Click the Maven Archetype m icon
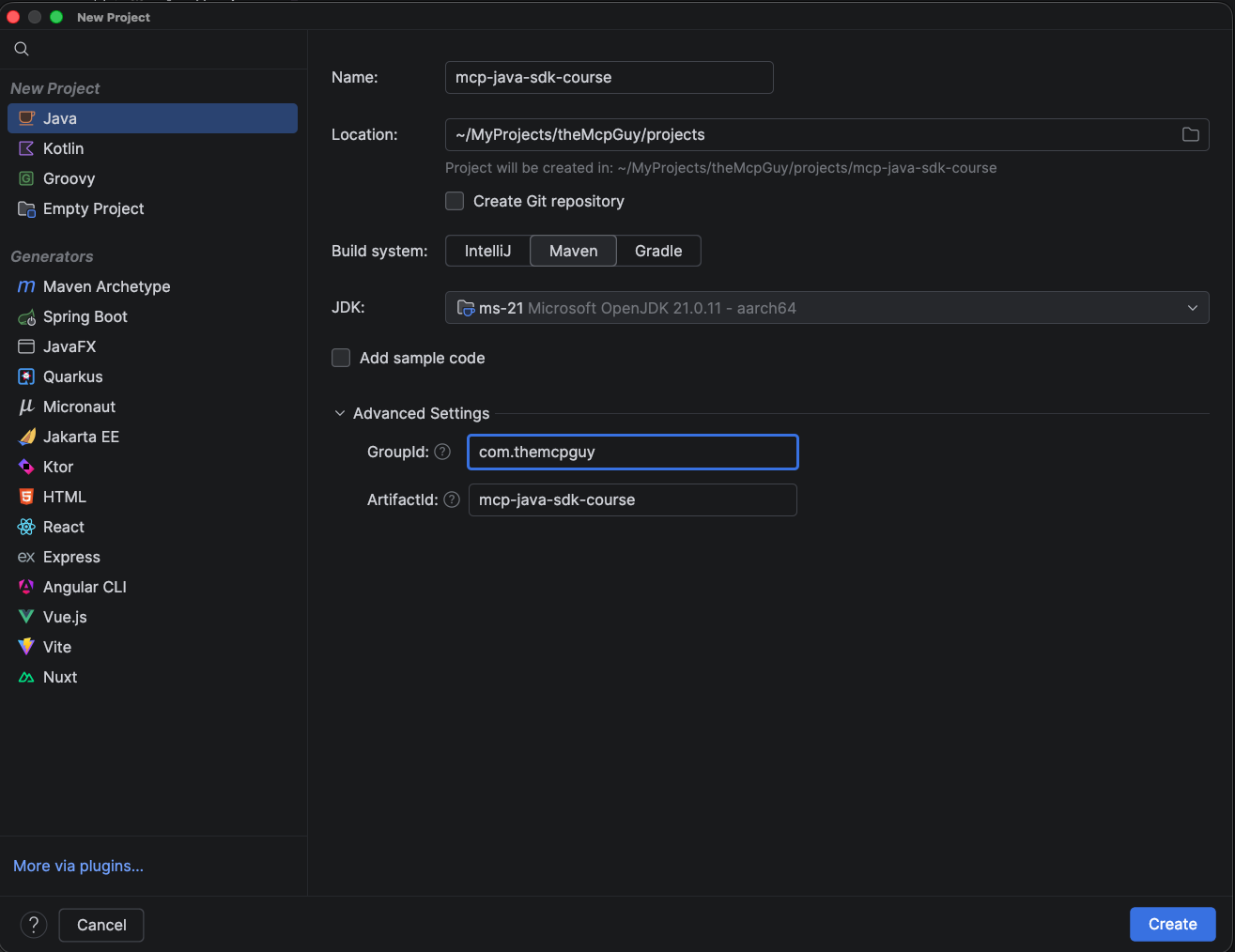The image size is (1235, 952). (x=26, y=286)
